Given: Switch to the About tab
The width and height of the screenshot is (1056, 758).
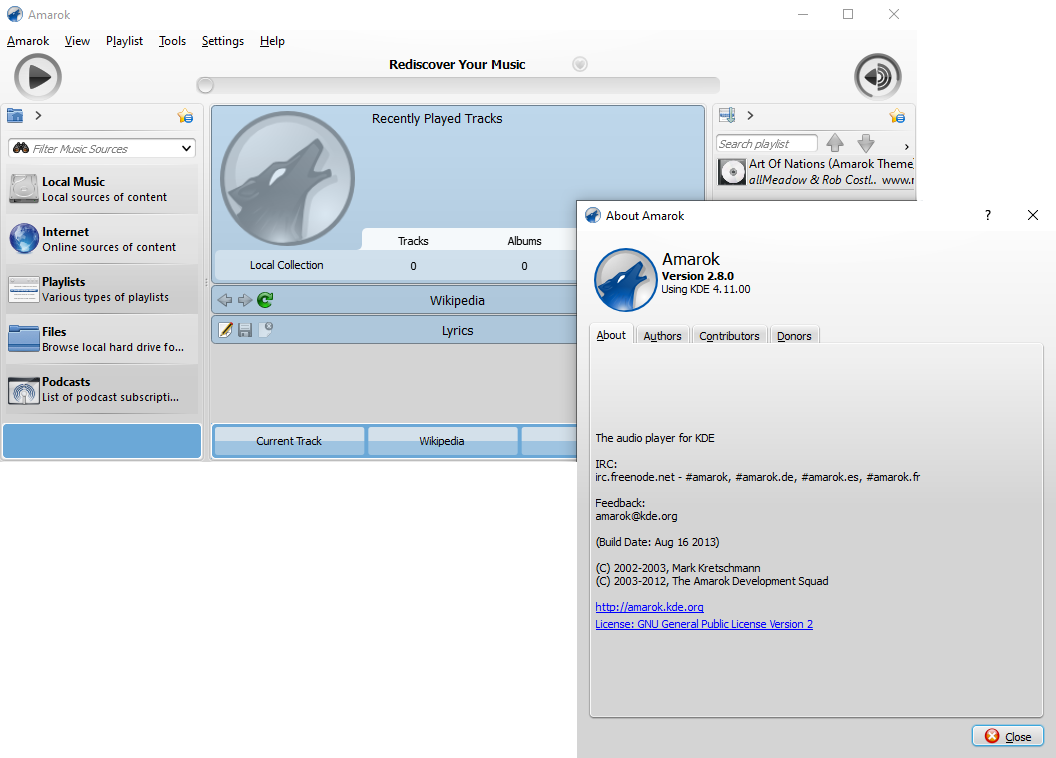Looking at the screenshot, I should (611, 335).
